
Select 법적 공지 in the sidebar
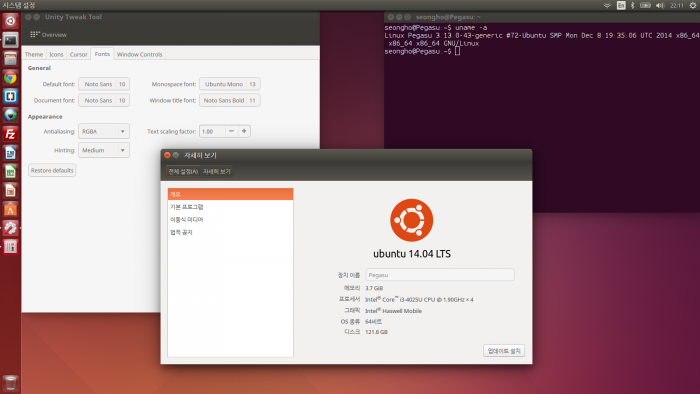point(230,232)
